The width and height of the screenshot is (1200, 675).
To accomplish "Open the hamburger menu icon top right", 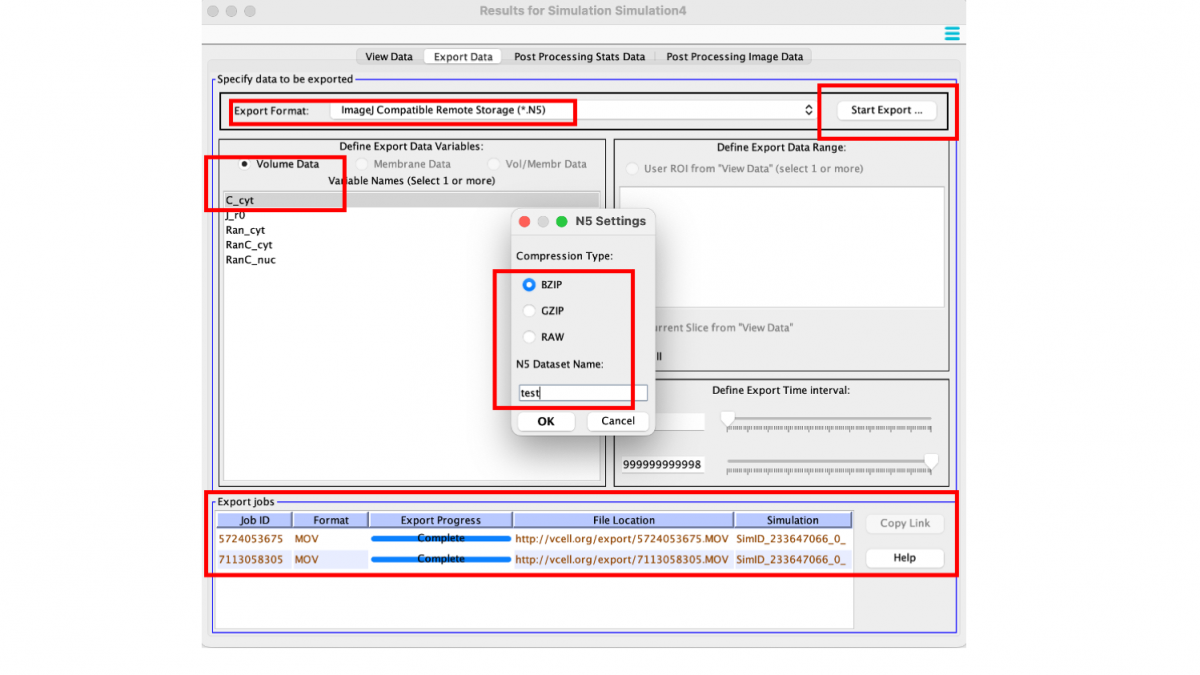I will pos(951,33).
